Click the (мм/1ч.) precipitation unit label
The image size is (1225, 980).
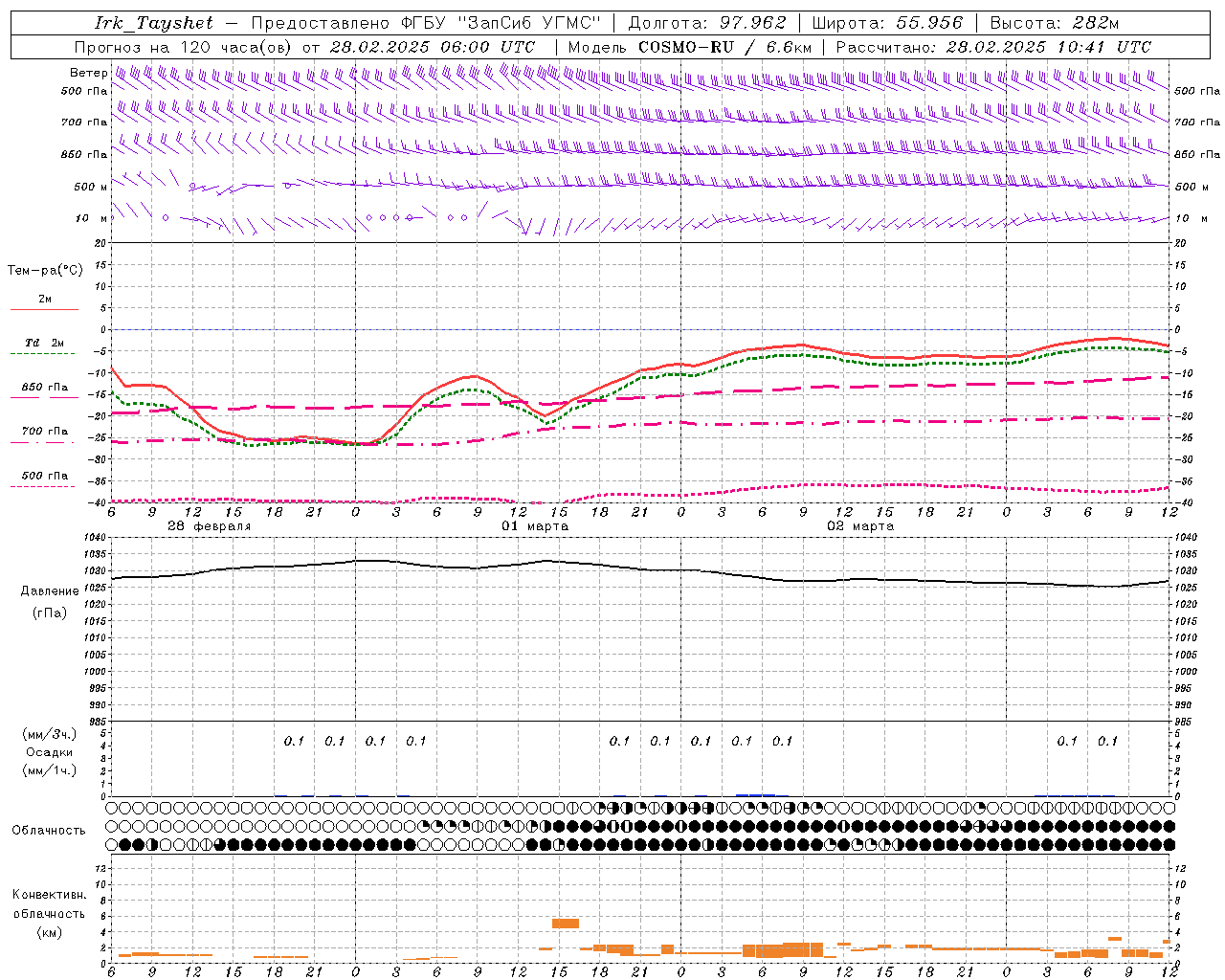[x=50, y=769]
